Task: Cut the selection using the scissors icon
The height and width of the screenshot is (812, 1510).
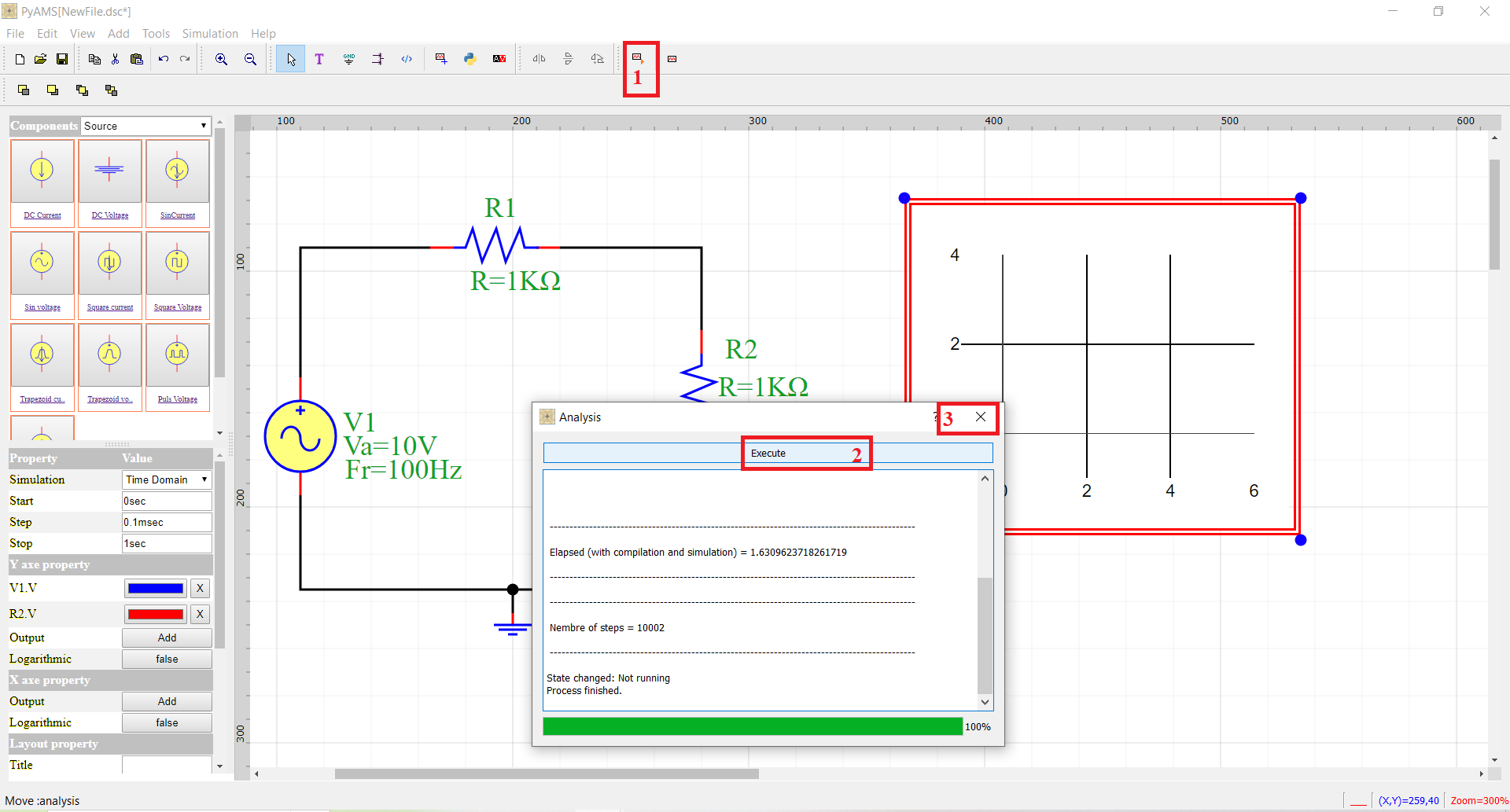Action: pyautogui.click(x=116, y=59)
